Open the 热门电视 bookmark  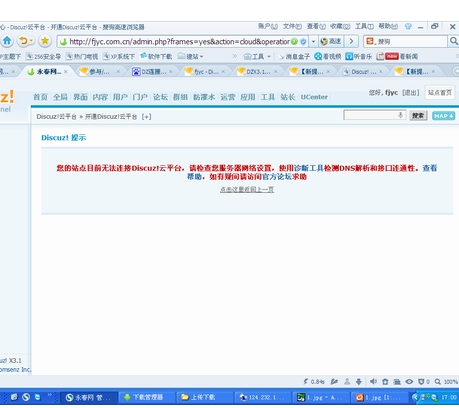coord(82,56)
